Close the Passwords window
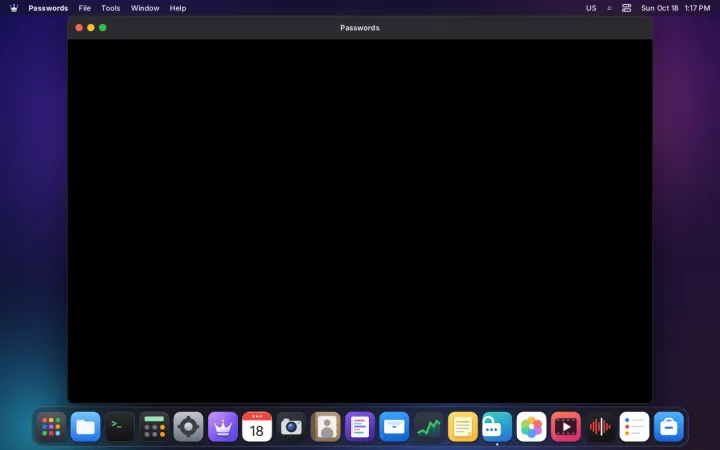This screenshot has width=720, height=450. tap(79, 28)
